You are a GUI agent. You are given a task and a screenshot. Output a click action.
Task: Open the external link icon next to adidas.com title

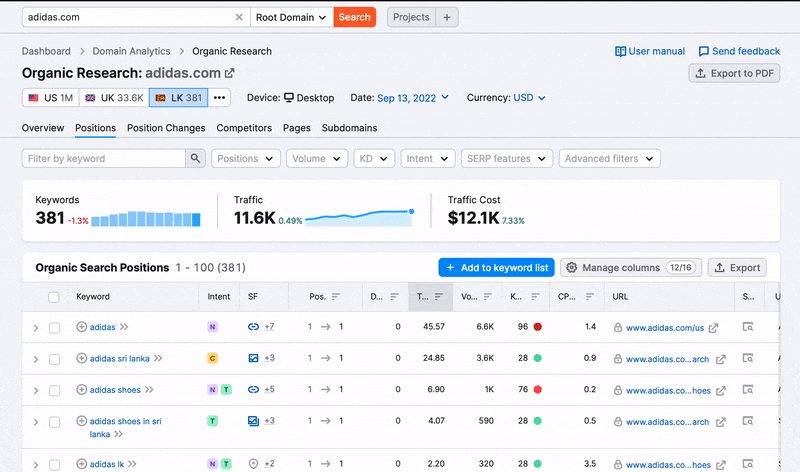pos(230,73)
